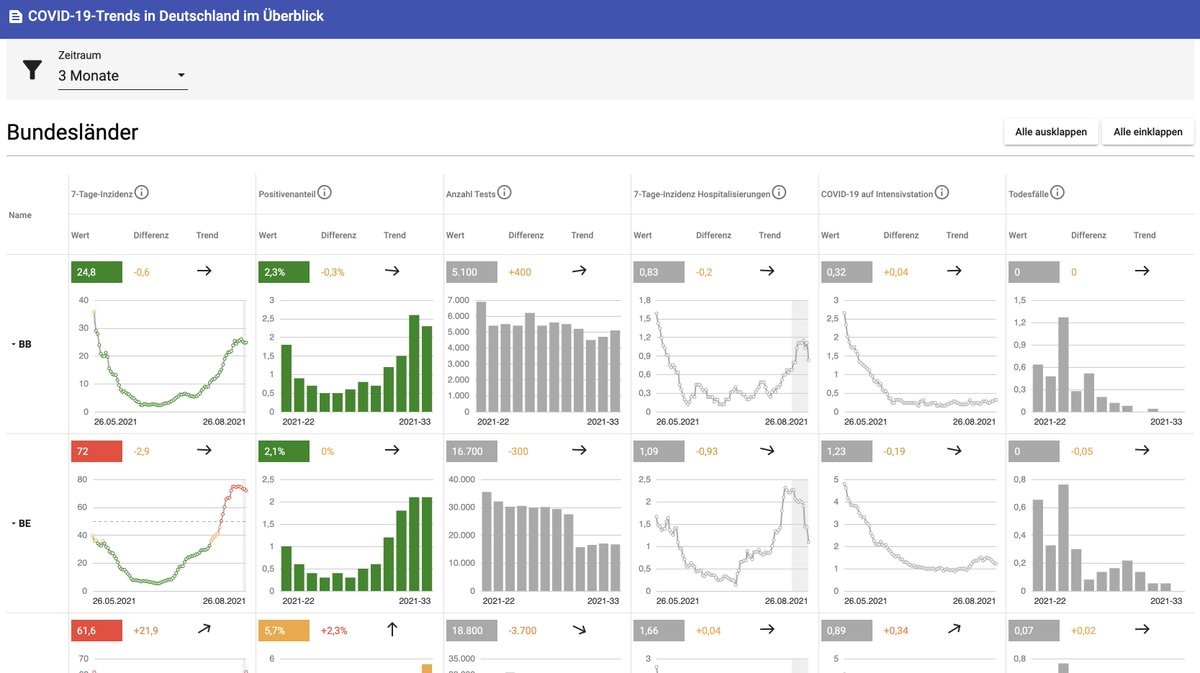Collapse the BE row

click(20, 523)
